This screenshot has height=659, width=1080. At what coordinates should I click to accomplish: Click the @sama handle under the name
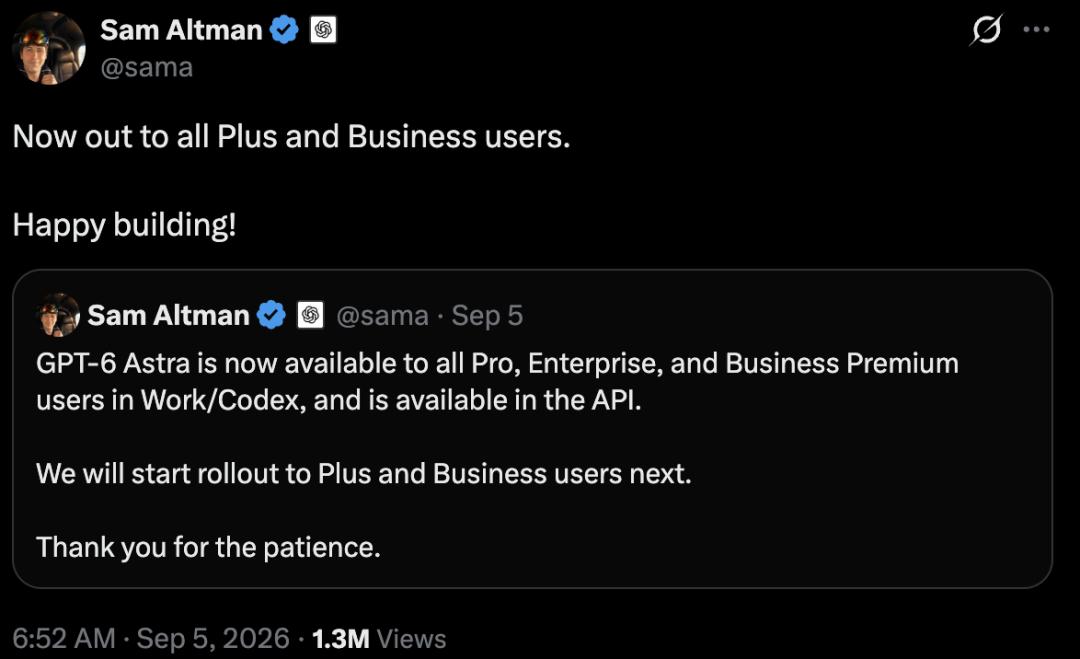click(147, 67)
